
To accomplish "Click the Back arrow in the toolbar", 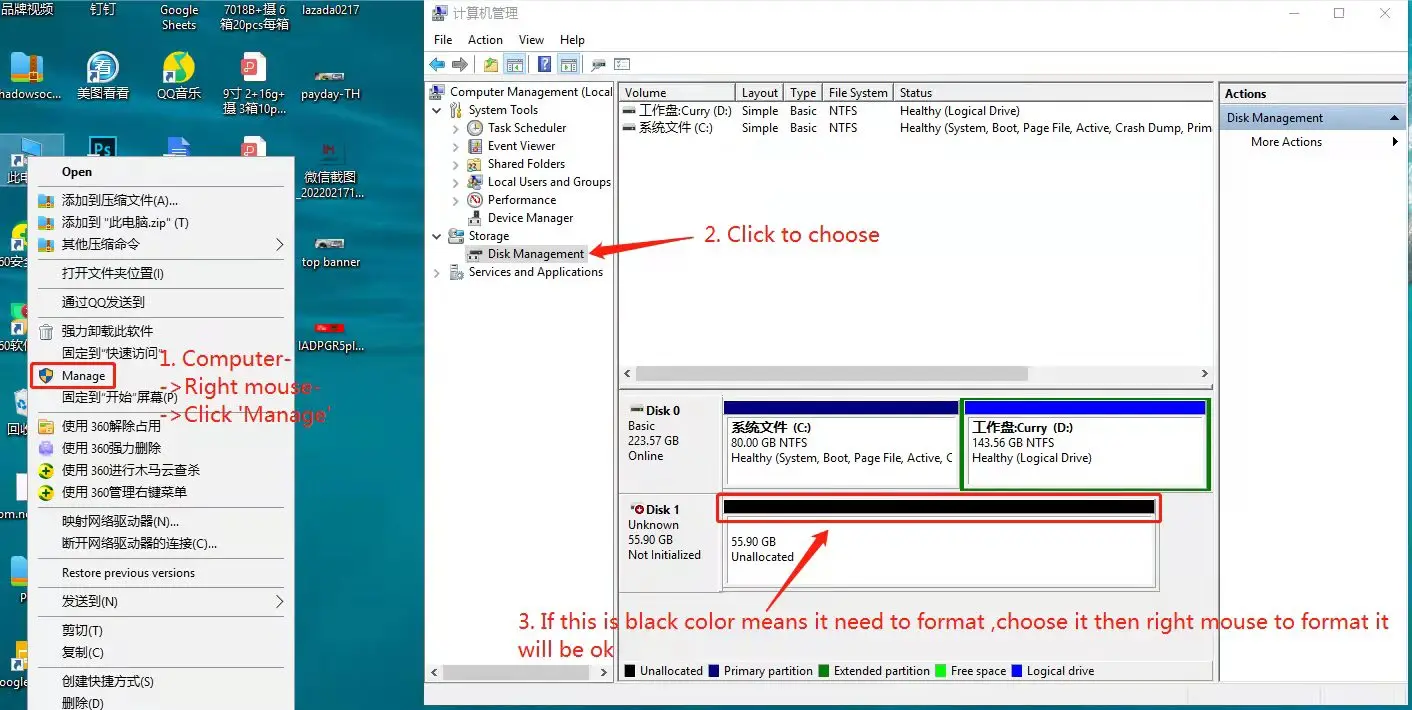I will 437,65.
